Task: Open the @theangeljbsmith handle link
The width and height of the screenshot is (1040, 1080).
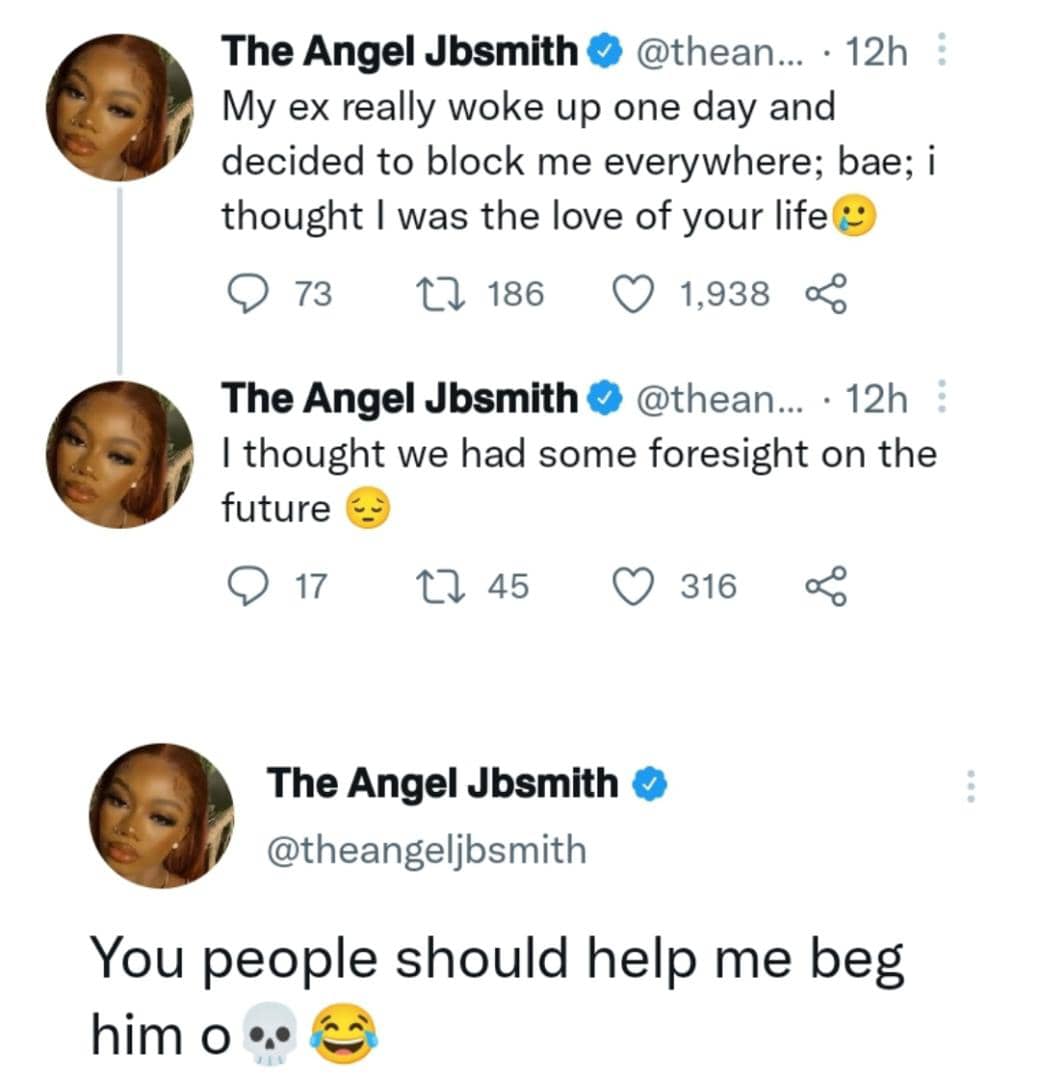Action: 425,849
